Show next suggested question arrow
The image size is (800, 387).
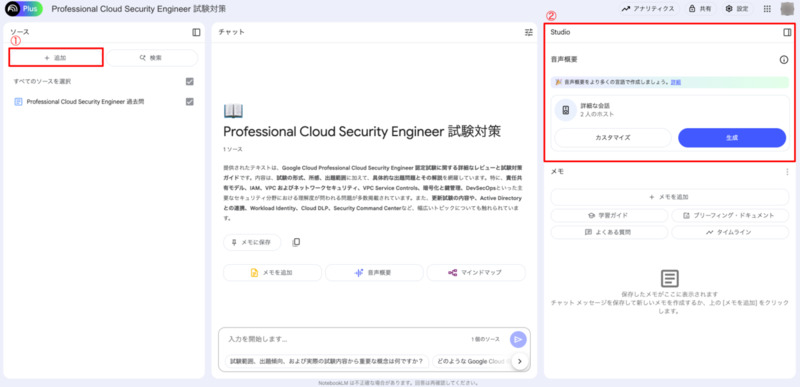520,362
